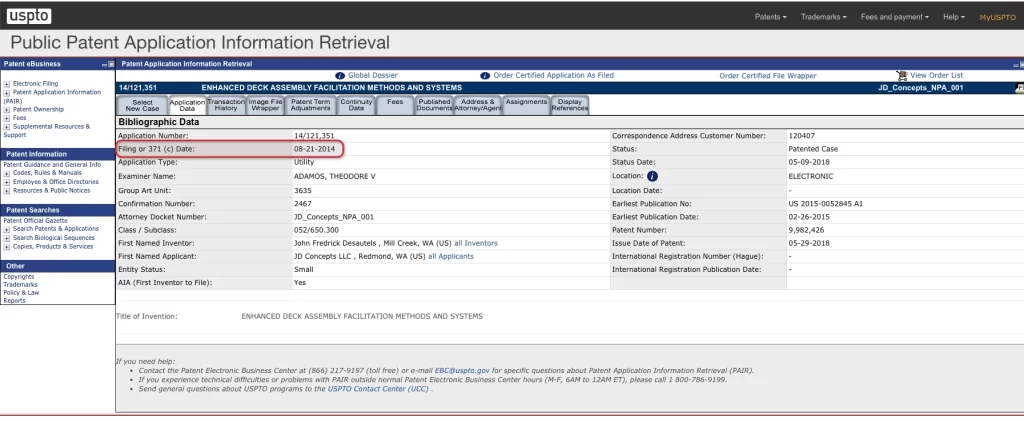This screenshot has width=1024, height=421.
Task: Click the Global Dossier link
Action: 372,76
